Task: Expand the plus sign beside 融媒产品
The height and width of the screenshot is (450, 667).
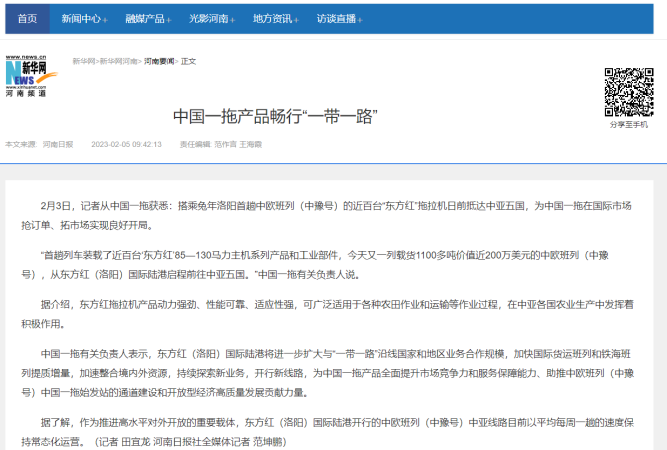Action: 169,20
